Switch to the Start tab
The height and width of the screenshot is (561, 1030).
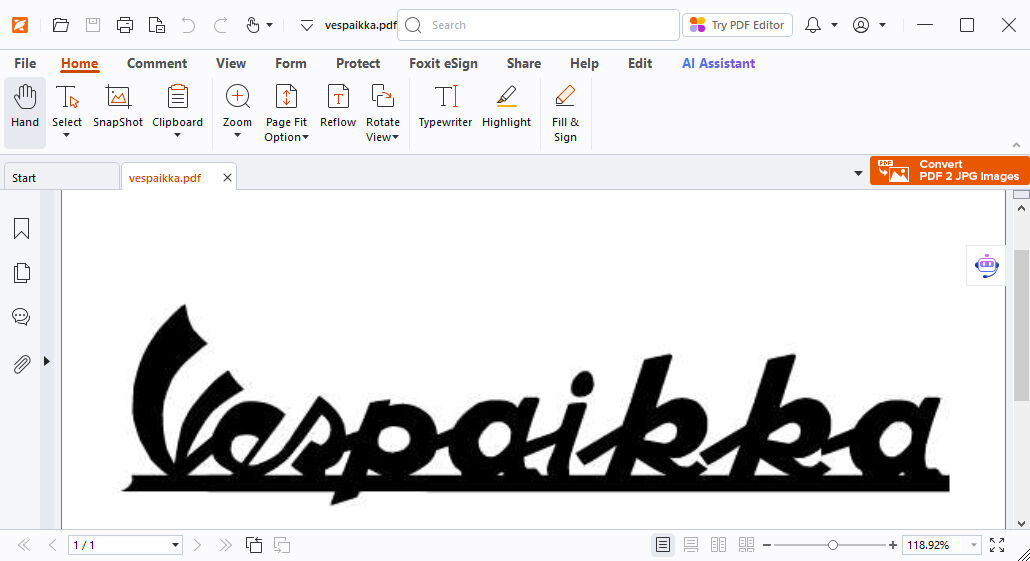click(61, 177)
